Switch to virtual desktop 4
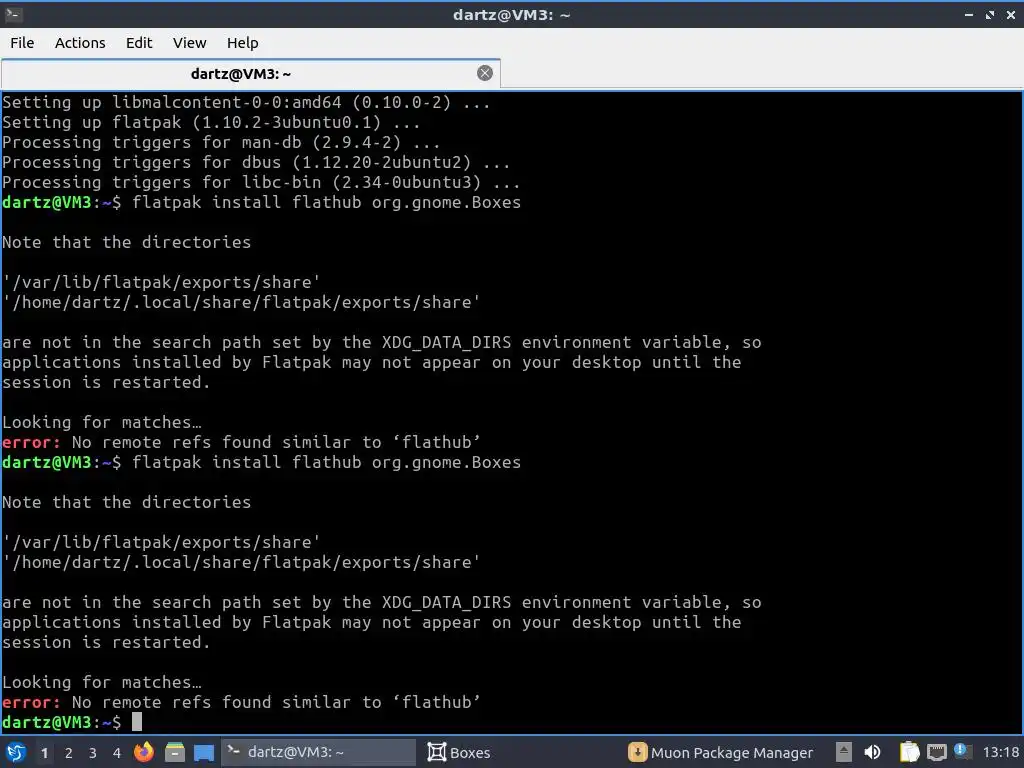 pos(117,753)
